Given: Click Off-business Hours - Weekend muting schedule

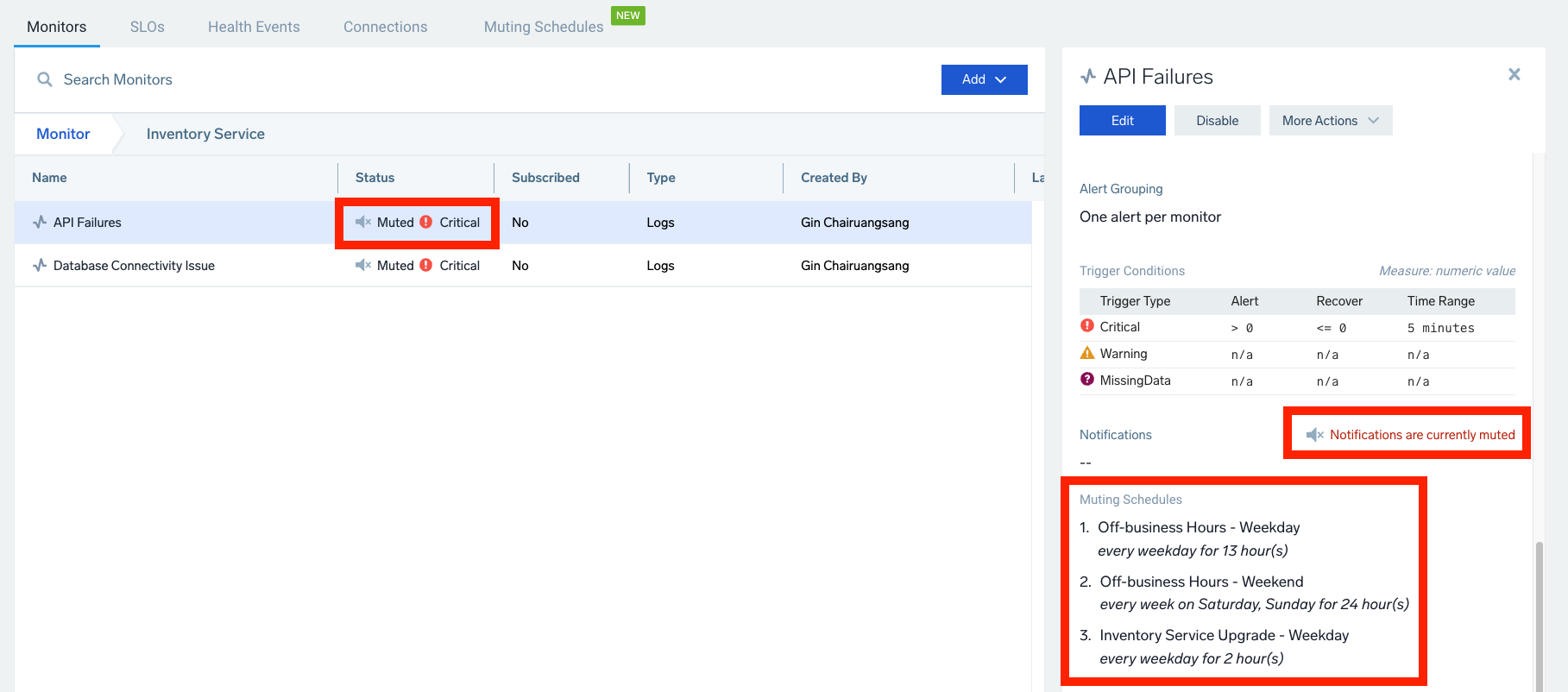Looking at the screenshot, I should (x=1201, y=582).
